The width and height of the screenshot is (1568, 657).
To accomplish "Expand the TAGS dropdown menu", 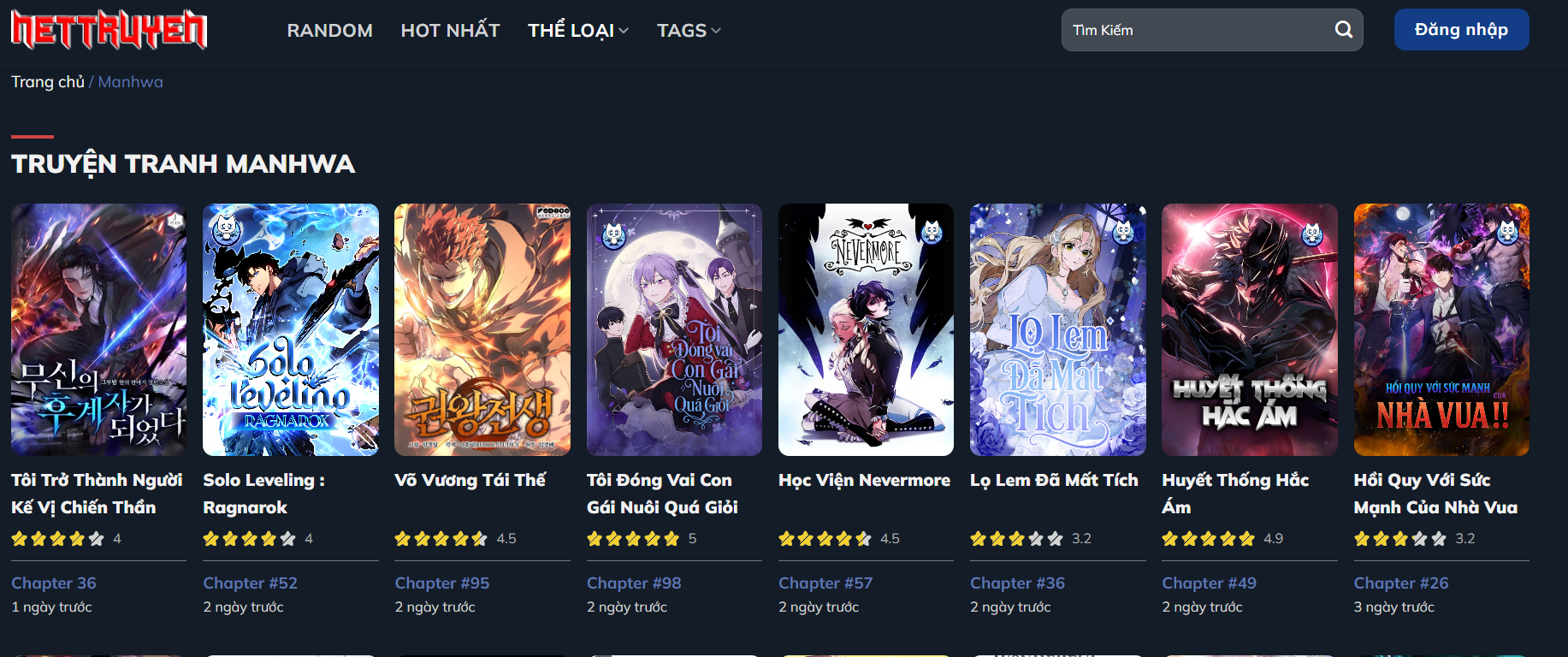I will pos(689,31).
